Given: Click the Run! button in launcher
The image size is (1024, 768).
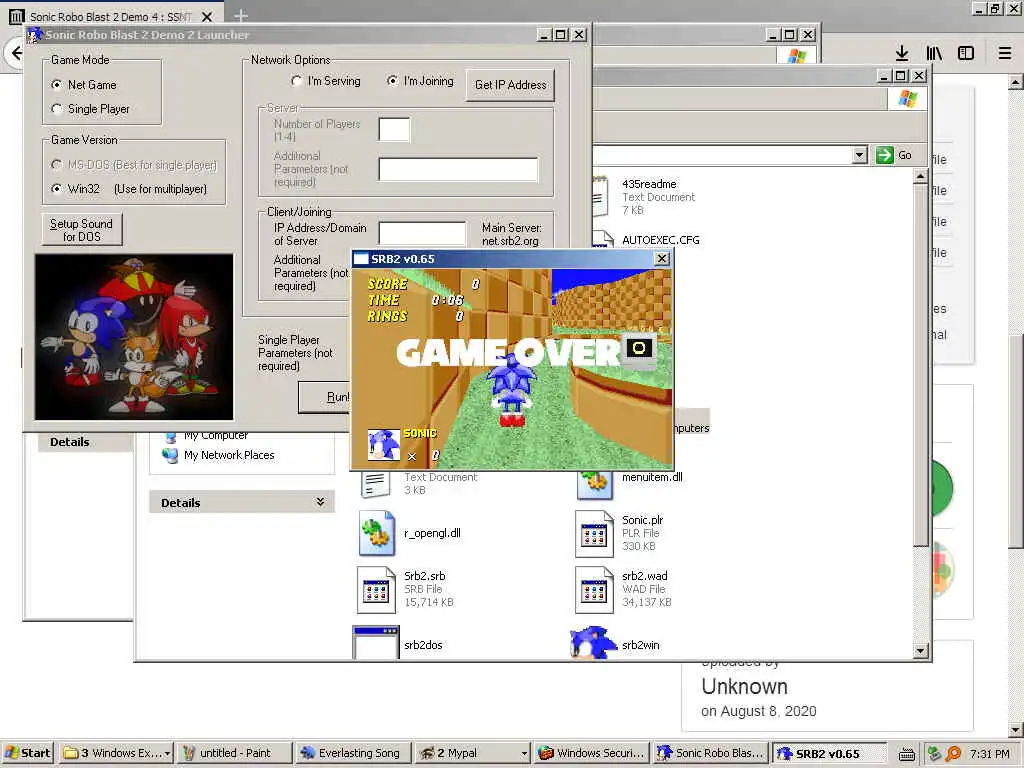Looking at the screenshot, I should pyautogui.click(x=325, y=396).
